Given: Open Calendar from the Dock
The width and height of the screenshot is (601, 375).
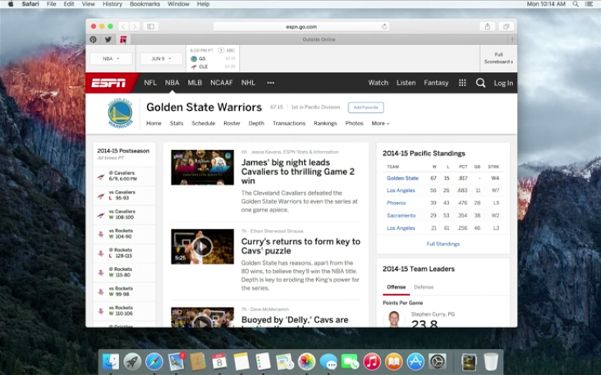Looking at the screenshot, I should point(219,362).
